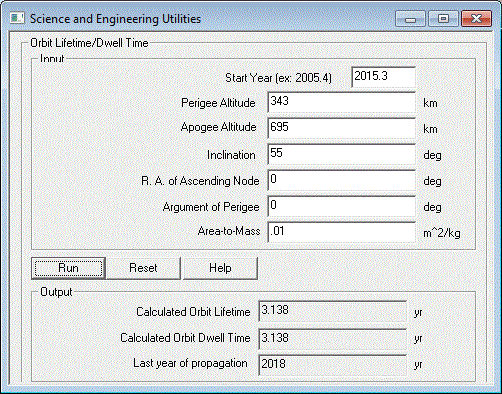Click the Output group label
Viewport: 502px width, 394px height.
tap(56, 292)
